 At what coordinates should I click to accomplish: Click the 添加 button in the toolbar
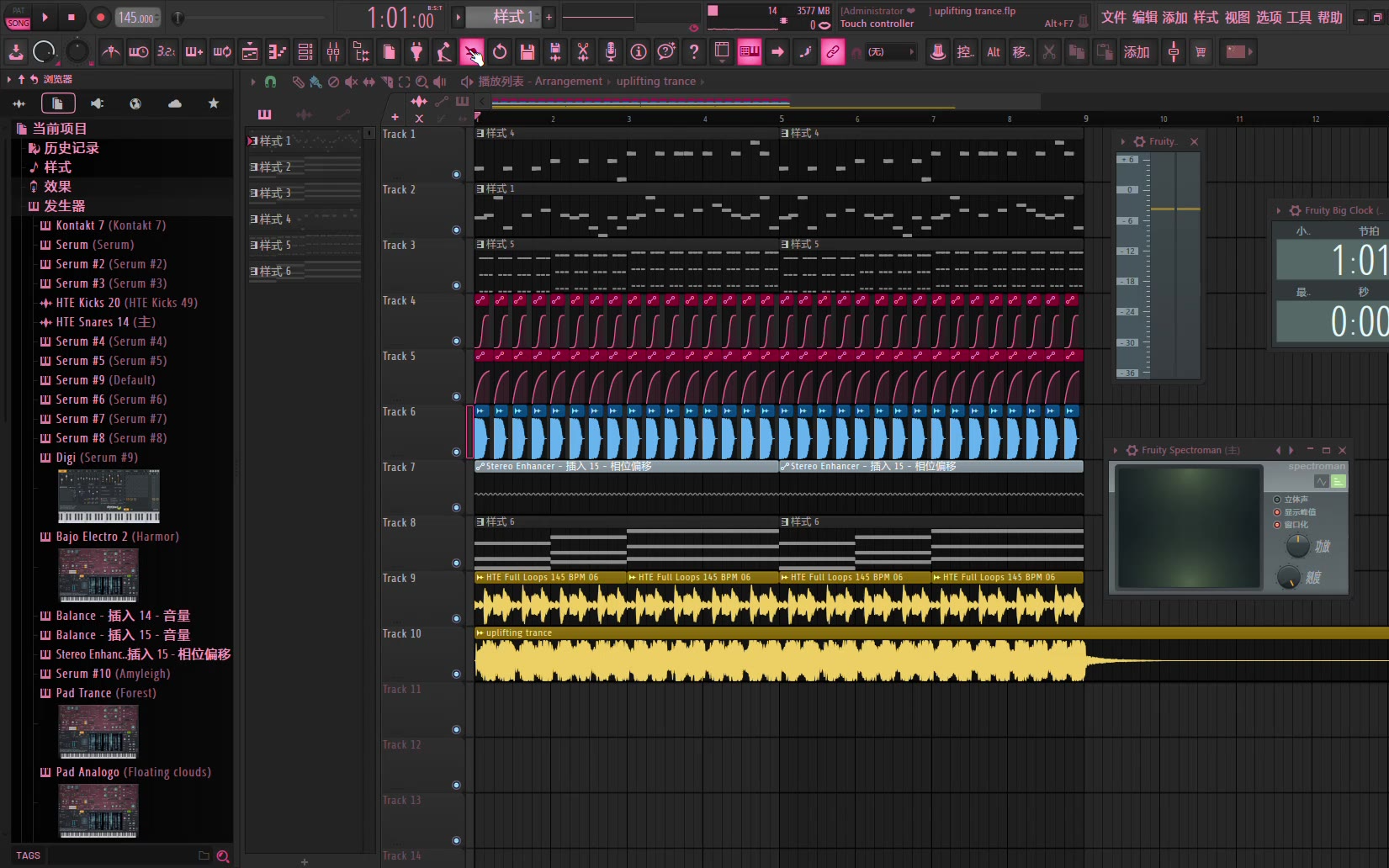click(1136, 52)
